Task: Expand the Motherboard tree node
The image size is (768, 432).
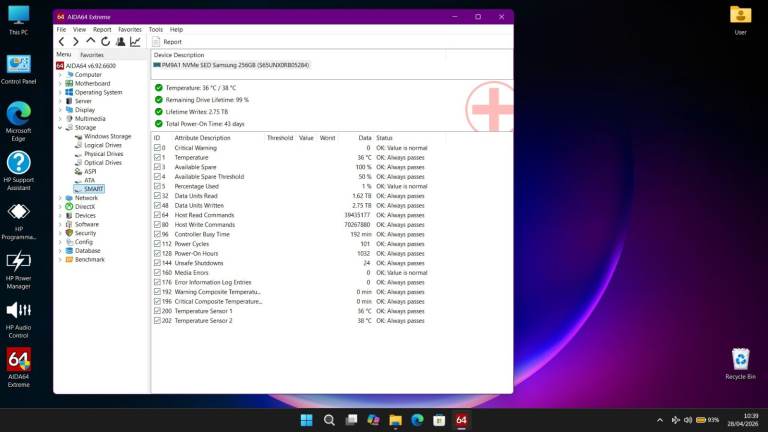Action: click(x=60, y=84)
